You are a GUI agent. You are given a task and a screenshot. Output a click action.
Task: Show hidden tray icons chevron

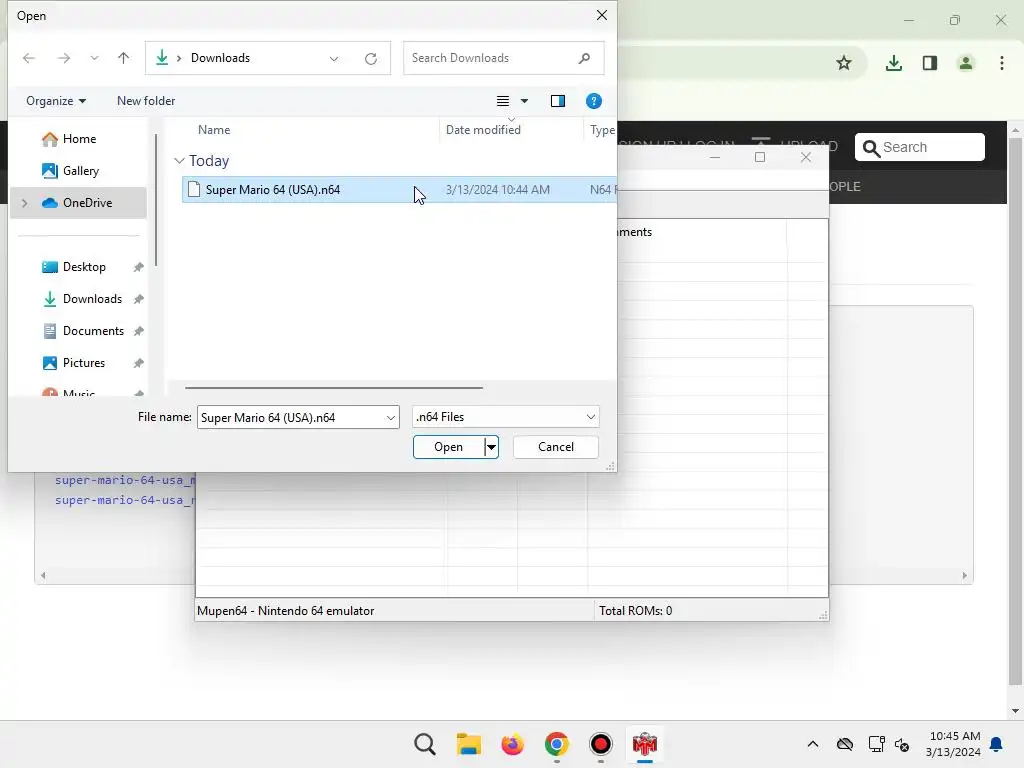(812, 744)
